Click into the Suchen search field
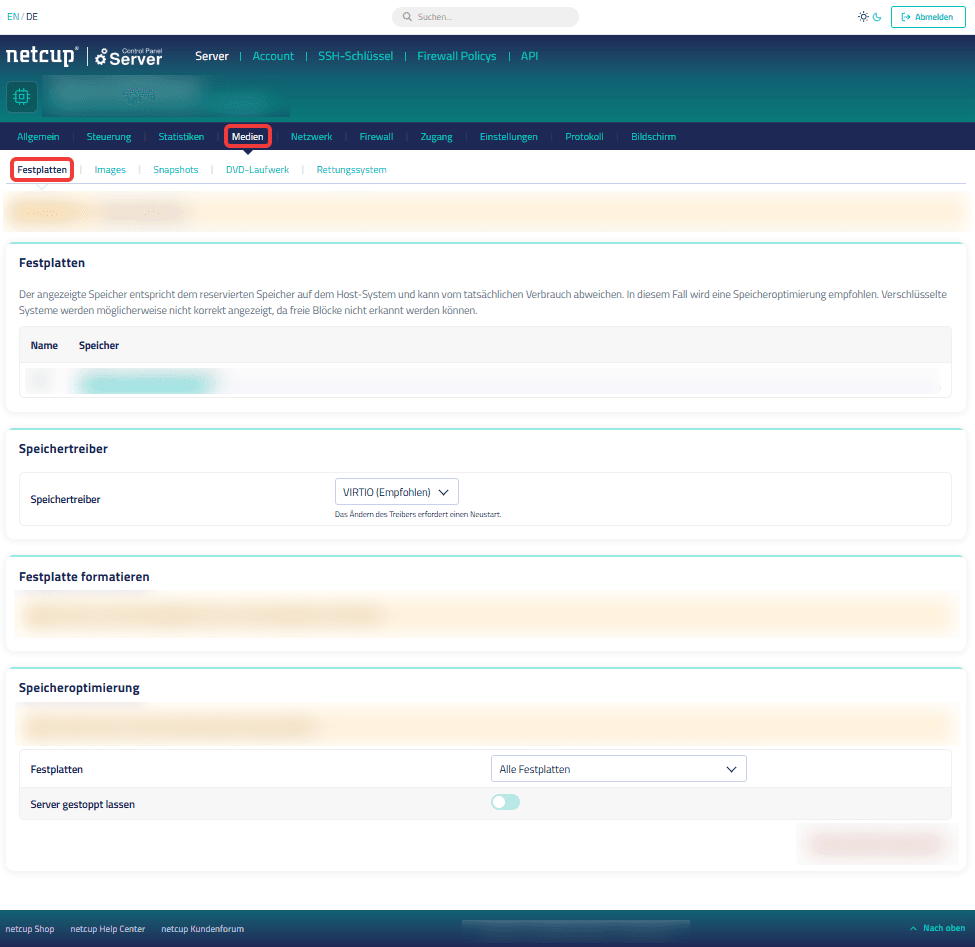The width and height of the screenshot is (975, 947). 486,17
